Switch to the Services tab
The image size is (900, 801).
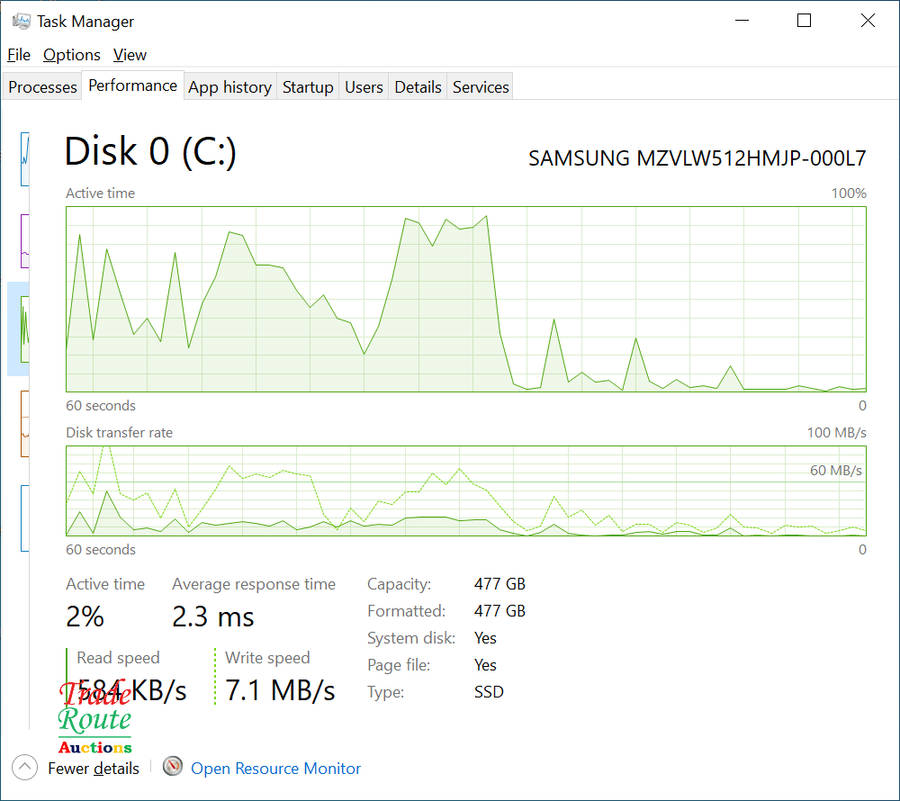pyautogui.click(x=480, y=87)
